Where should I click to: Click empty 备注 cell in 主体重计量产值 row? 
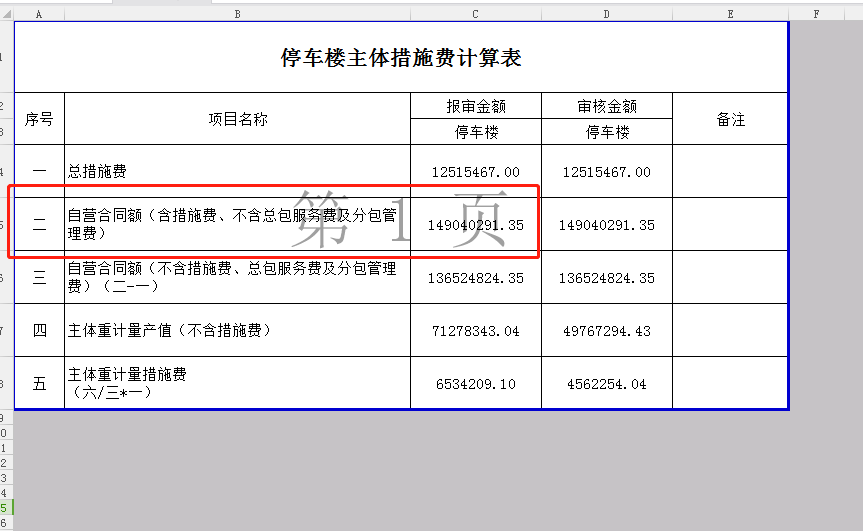730,330
